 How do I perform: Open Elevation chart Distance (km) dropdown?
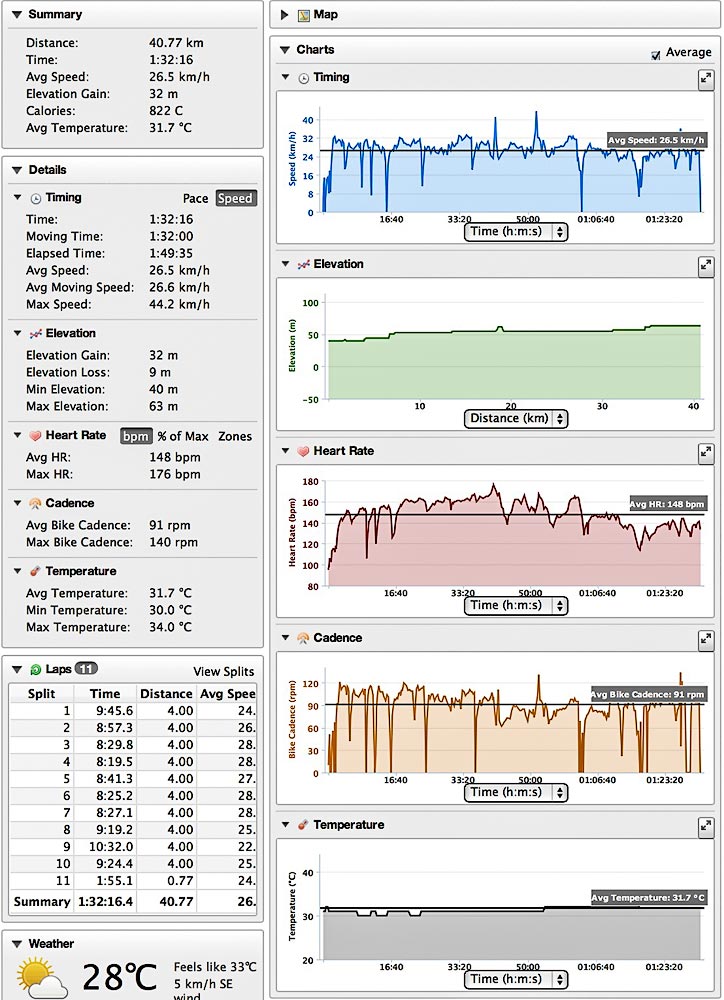click(x=516, y=418)
